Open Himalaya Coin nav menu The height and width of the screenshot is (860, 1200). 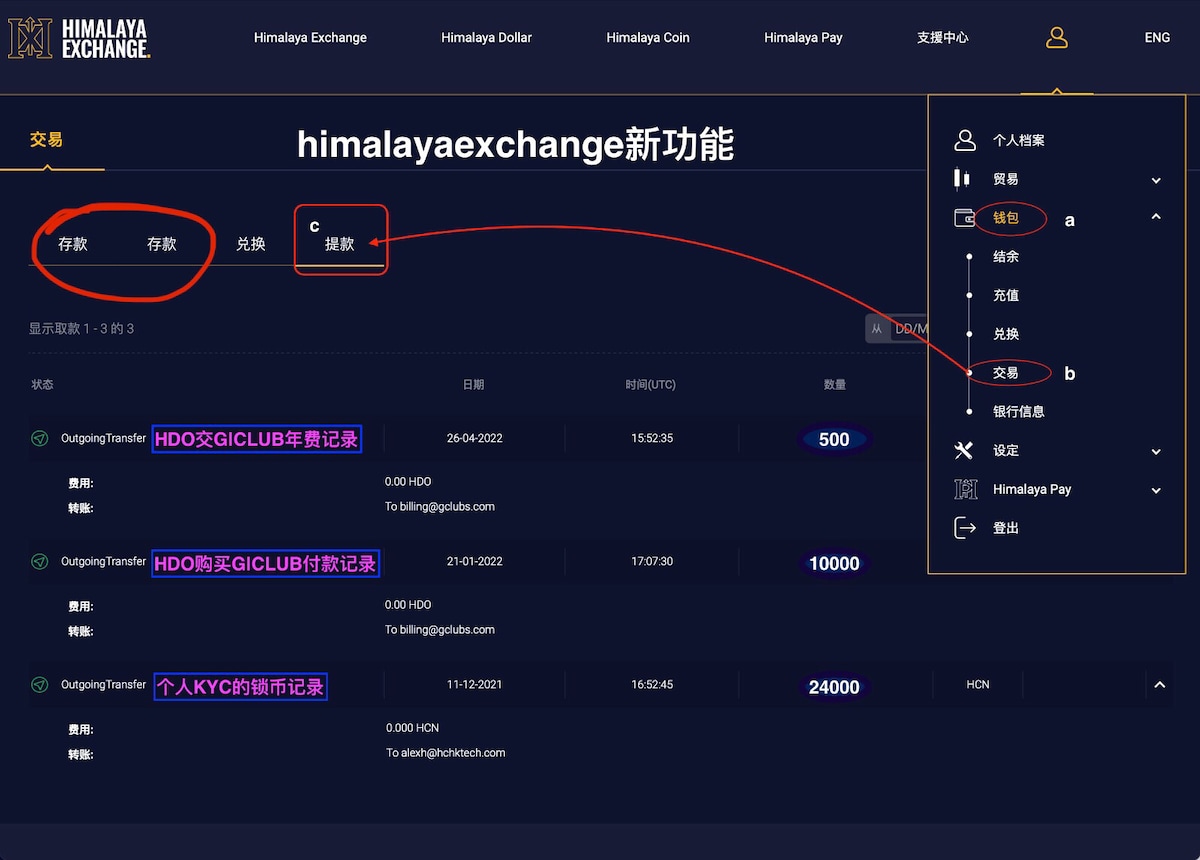(648, 38)
